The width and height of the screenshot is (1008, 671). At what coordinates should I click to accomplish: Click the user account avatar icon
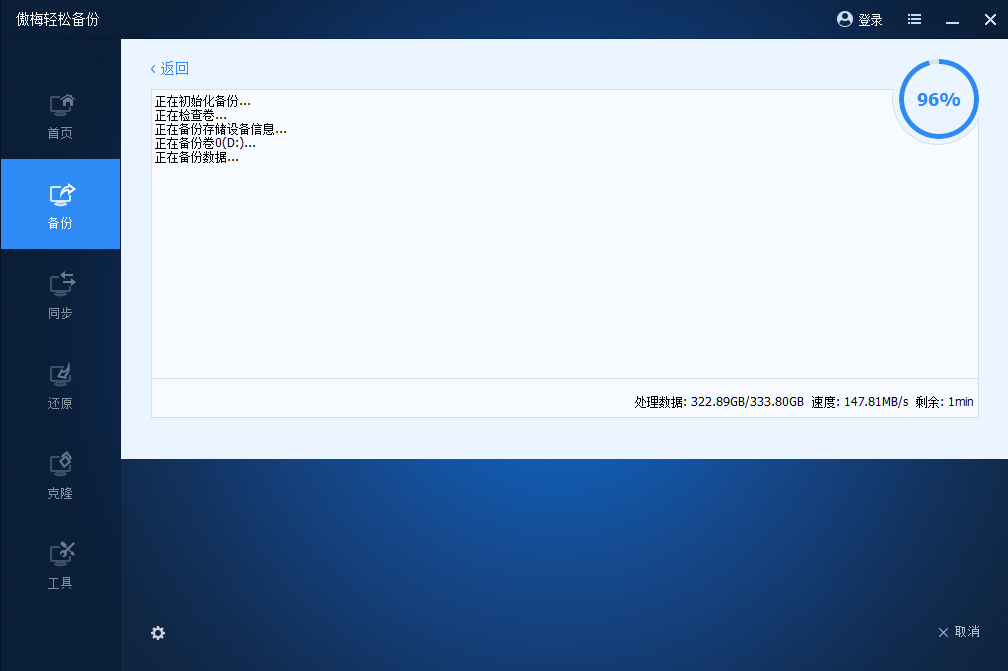(845, 19)
